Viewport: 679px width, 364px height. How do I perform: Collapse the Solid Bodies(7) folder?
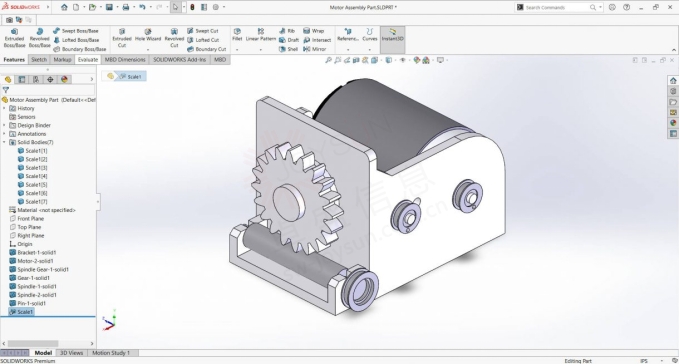pos(4,142)
